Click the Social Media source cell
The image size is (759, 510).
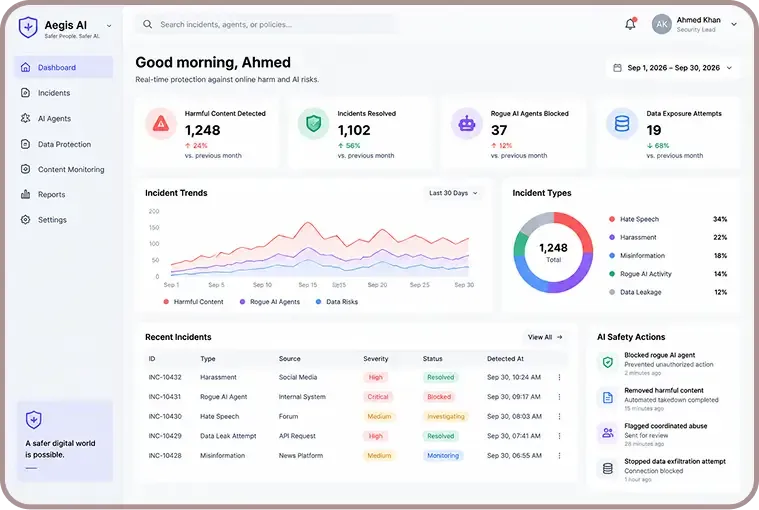(298, 377)
